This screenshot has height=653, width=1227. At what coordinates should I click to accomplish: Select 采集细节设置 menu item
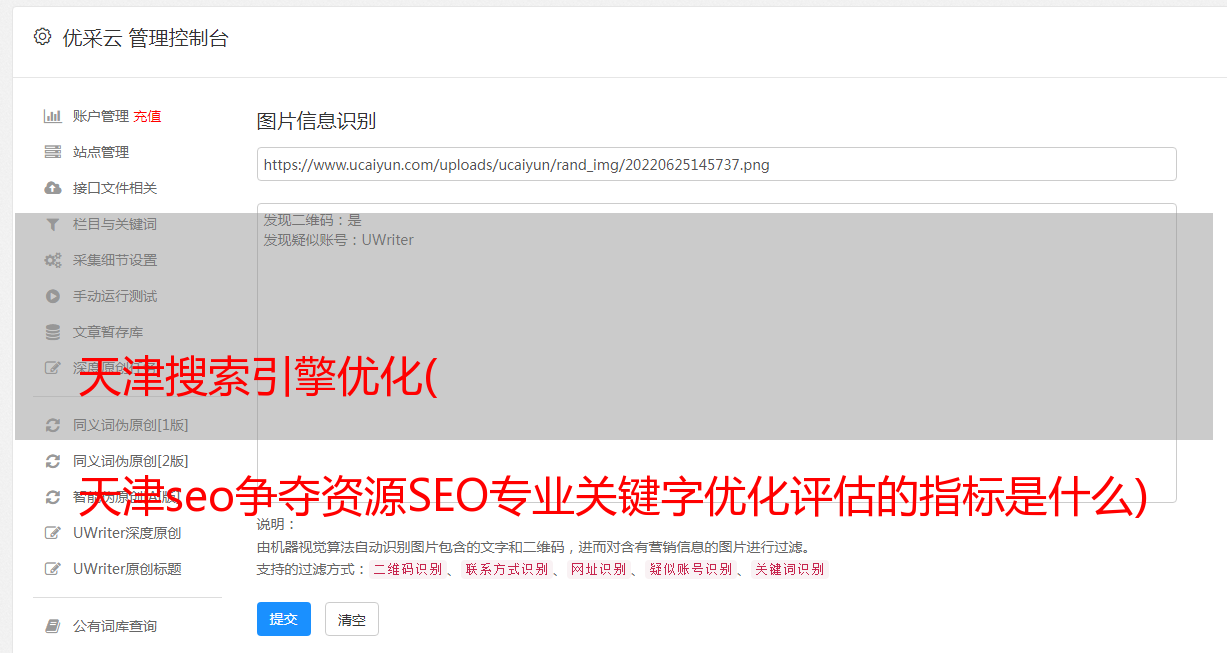[x=115, y=260]
